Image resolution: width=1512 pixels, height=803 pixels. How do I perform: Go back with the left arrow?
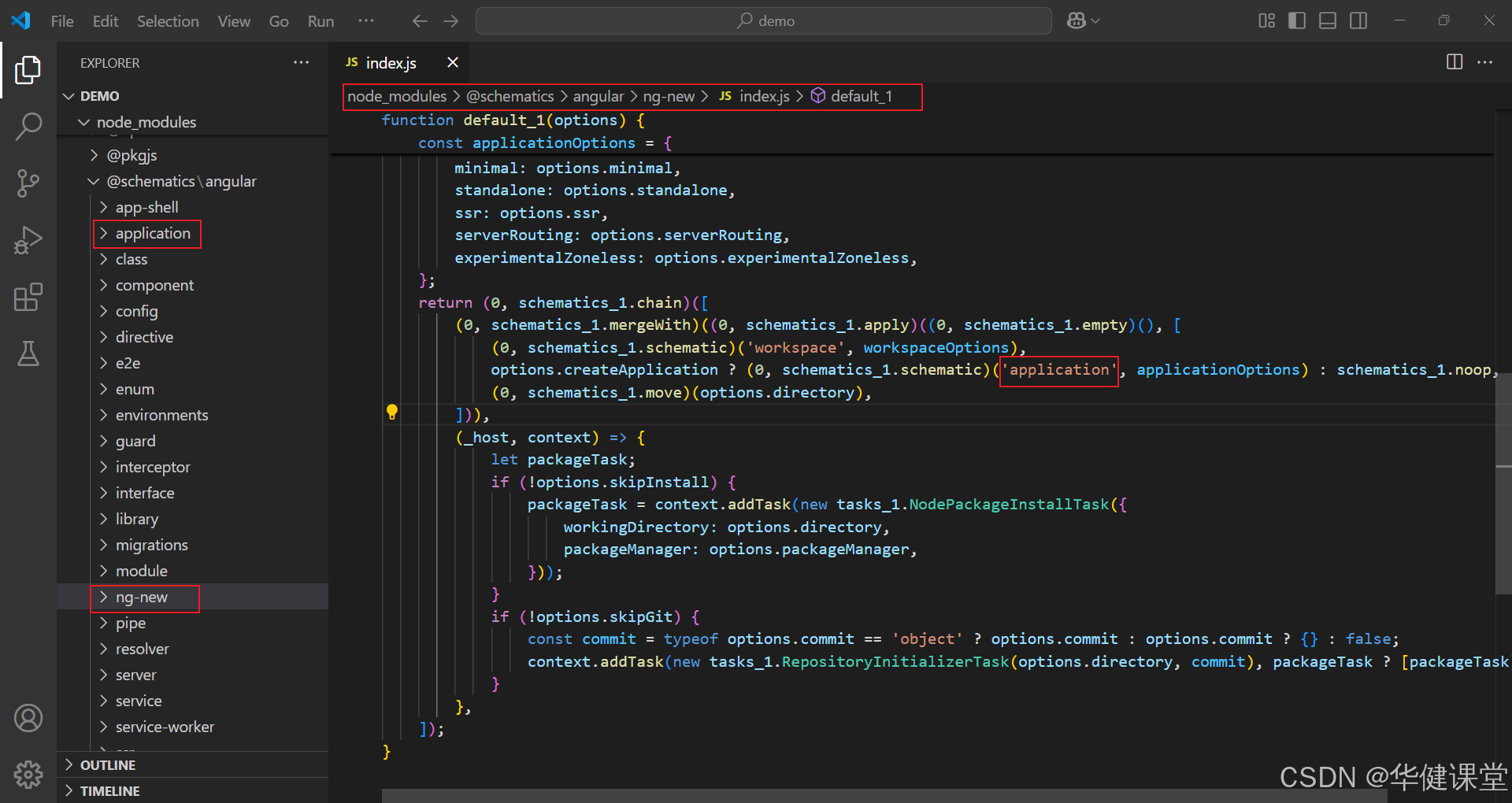coord(420,21)
